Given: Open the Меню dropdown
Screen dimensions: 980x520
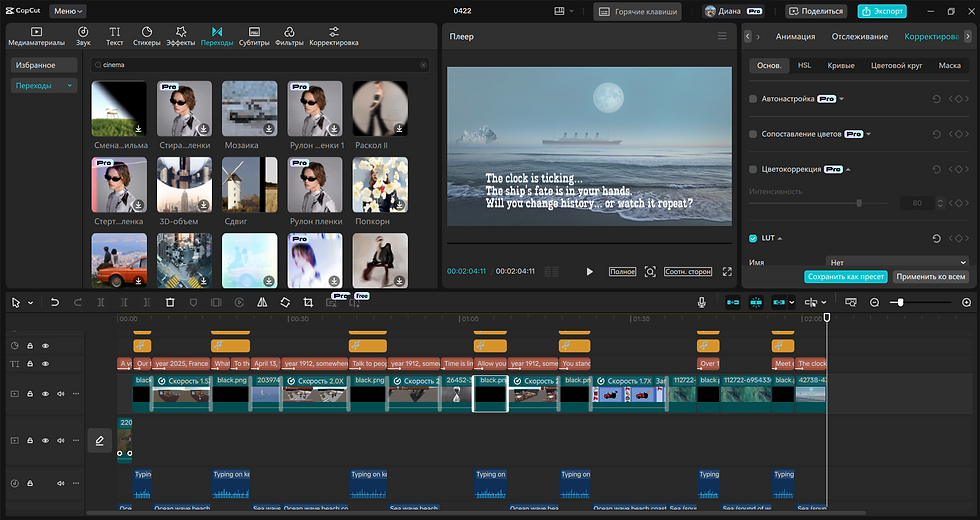Looking at the screenshot, I should point(68,11).
